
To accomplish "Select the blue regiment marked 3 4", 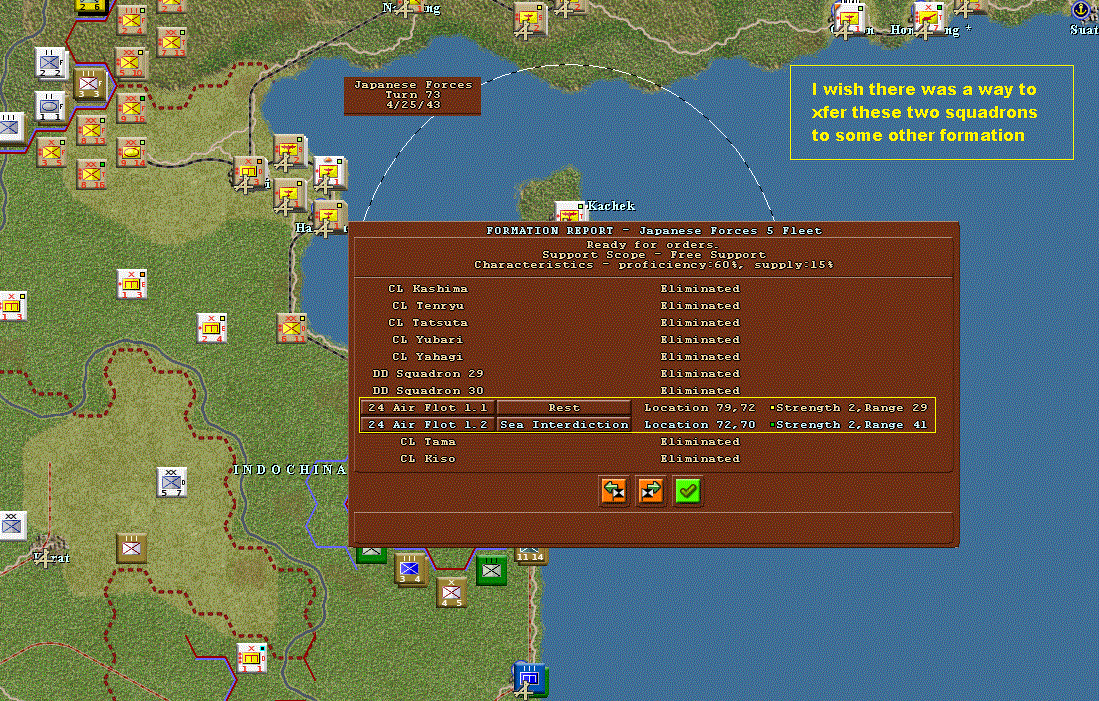I will click(410, 569).
